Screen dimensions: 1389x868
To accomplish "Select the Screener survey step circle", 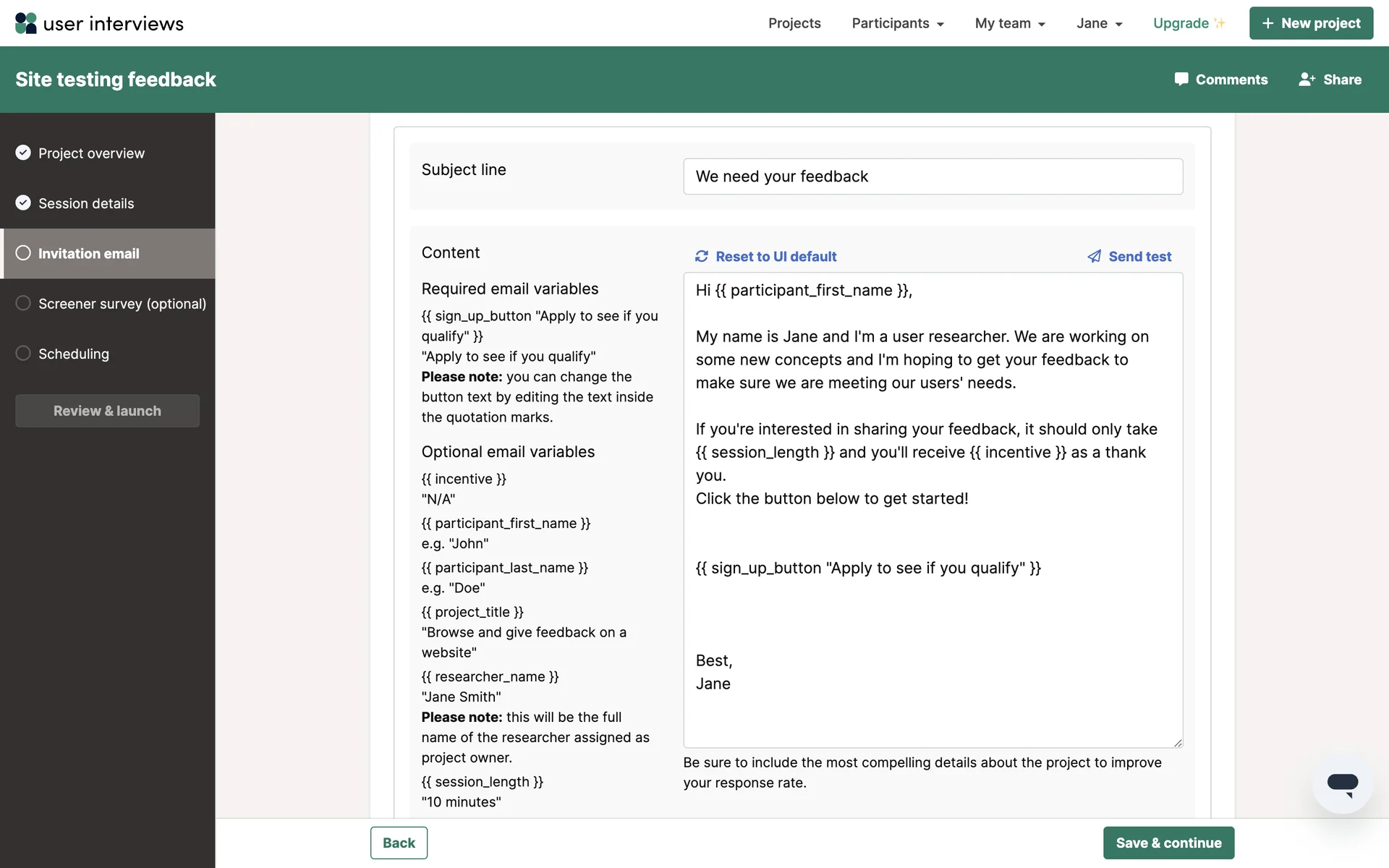I will pyautogui.click(x=23, y=303).
